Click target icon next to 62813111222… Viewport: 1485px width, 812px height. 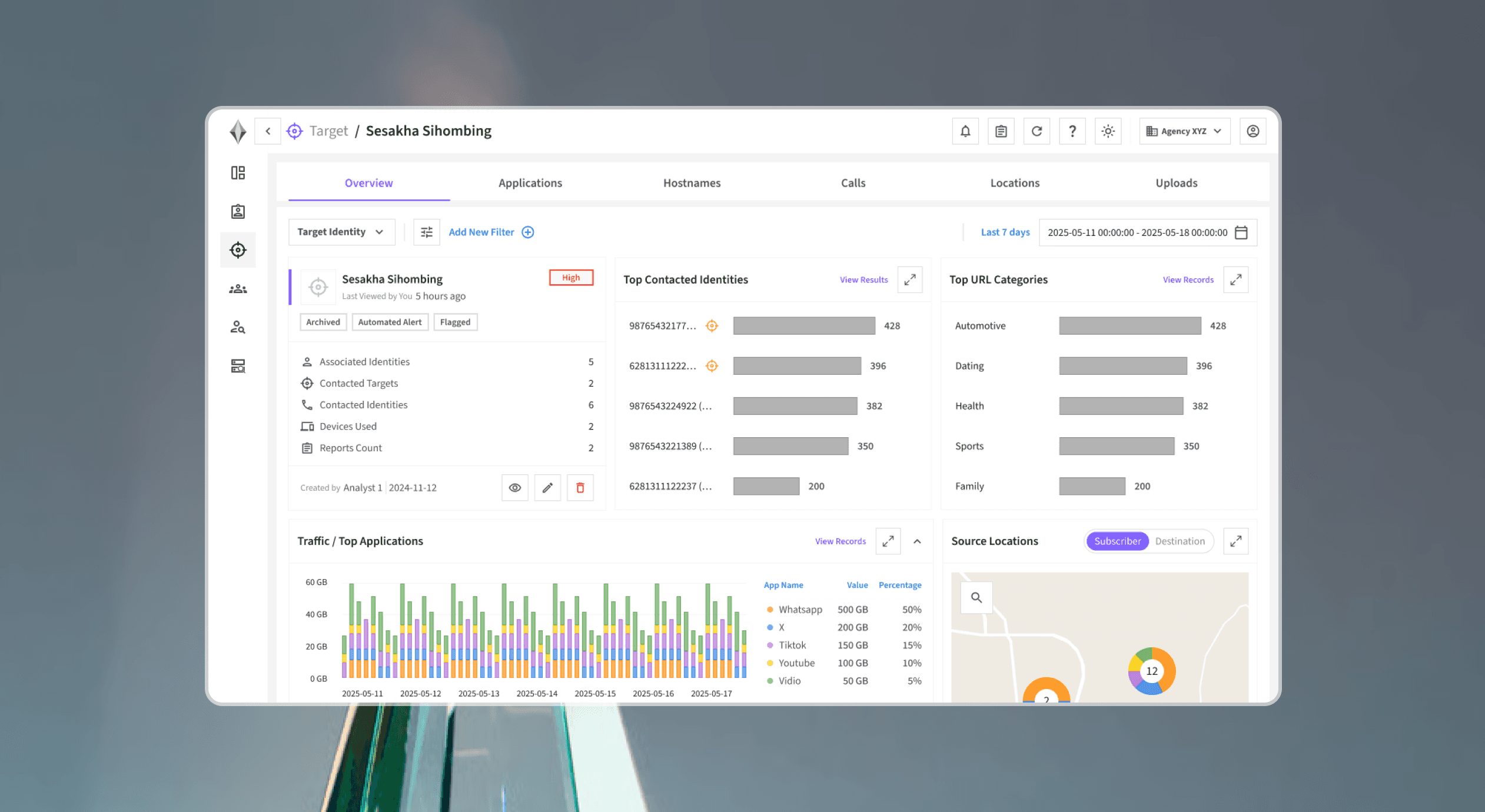click(x=712, y=365)
